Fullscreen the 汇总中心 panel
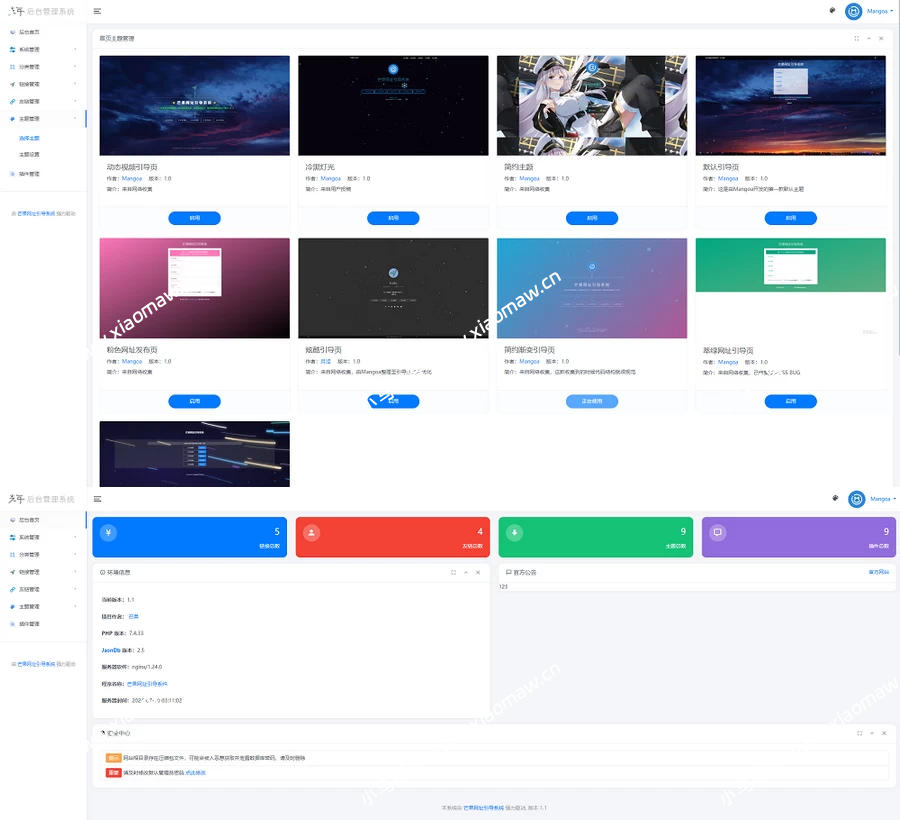 click(x=857, y=733)
